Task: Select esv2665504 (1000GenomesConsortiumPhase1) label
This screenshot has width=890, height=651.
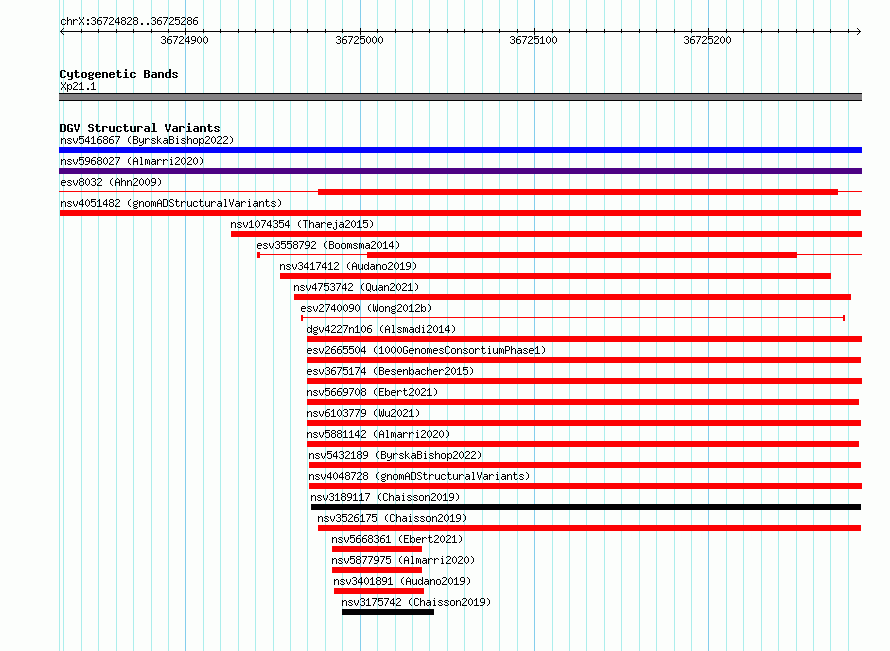Action: (426, 350)
